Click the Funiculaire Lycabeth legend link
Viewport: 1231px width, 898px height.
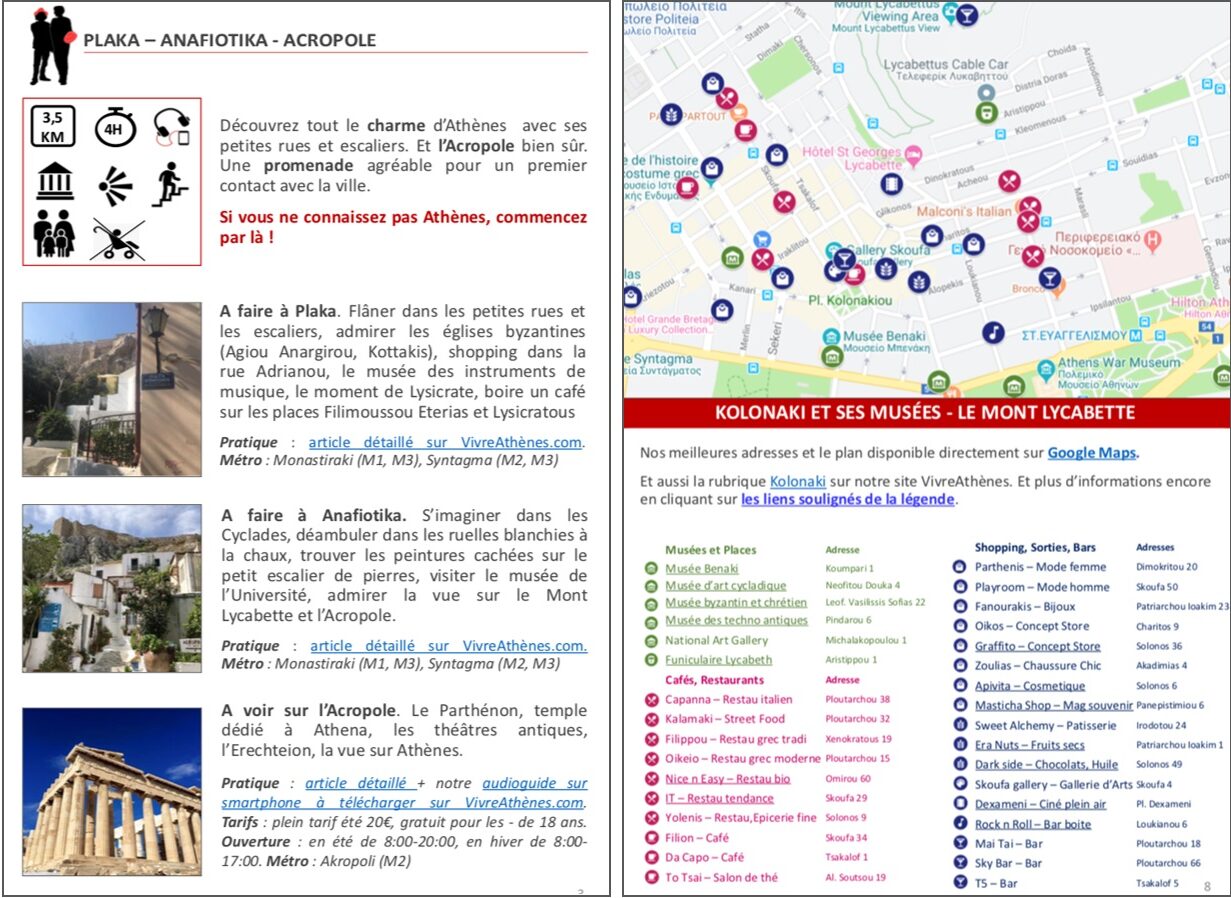point(718,660)
